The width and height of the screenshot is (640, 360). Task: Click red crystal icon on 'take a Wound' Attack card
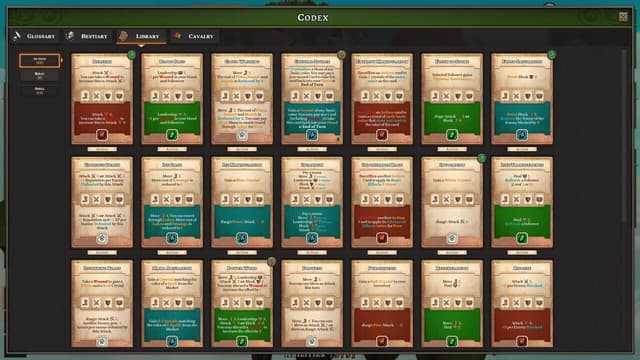[x=102, y=135]
